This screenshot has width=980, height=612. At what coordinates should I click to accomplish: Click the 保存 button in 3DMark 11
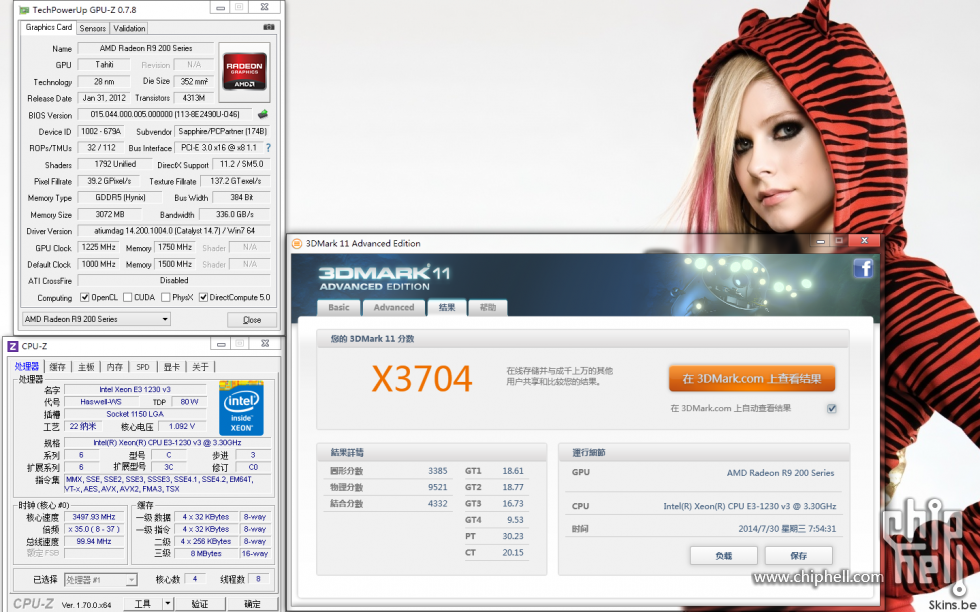coord(799,556)
